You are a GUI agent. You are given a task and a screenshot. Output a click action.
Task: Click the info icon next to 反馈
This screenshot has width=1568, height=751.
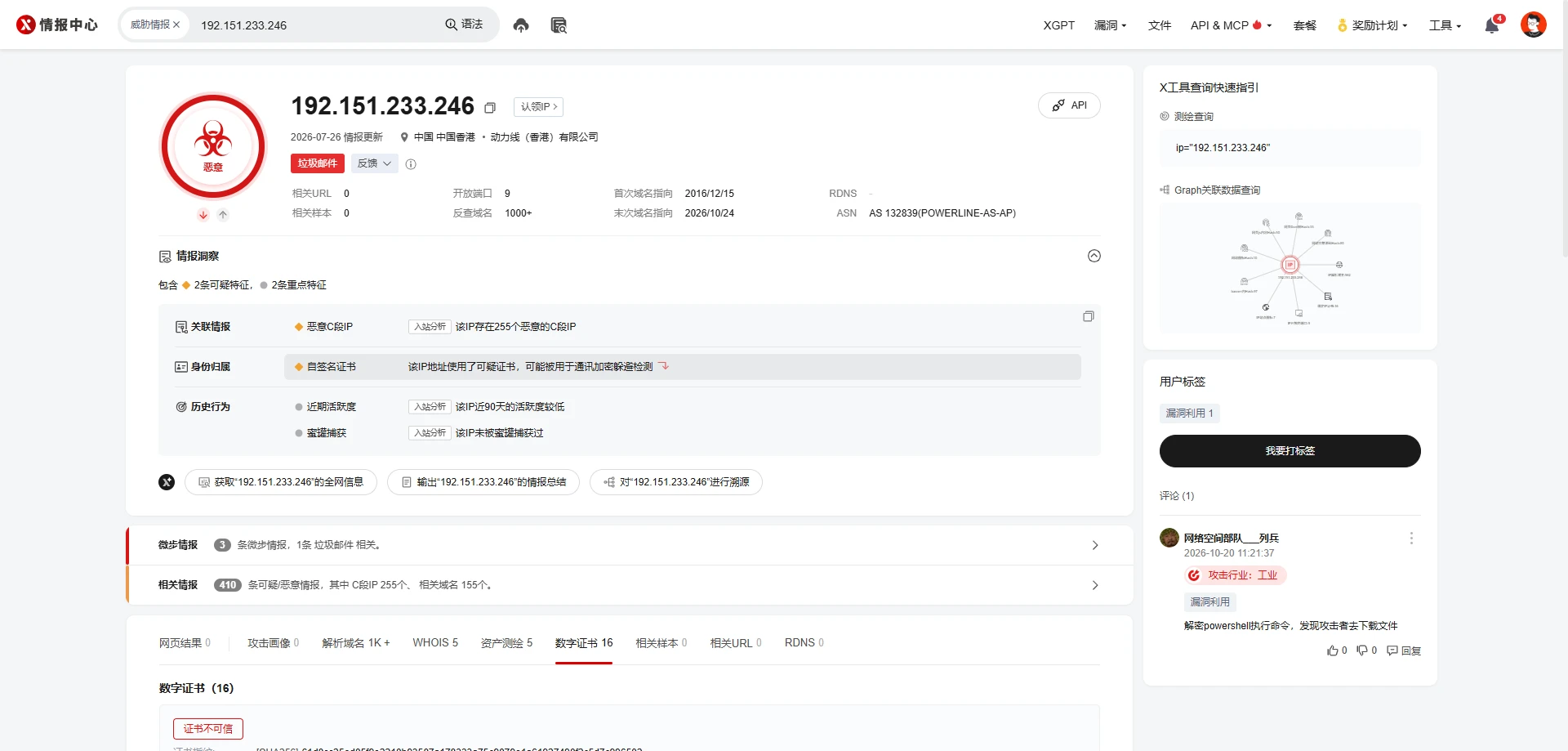(x=411, y=164)
